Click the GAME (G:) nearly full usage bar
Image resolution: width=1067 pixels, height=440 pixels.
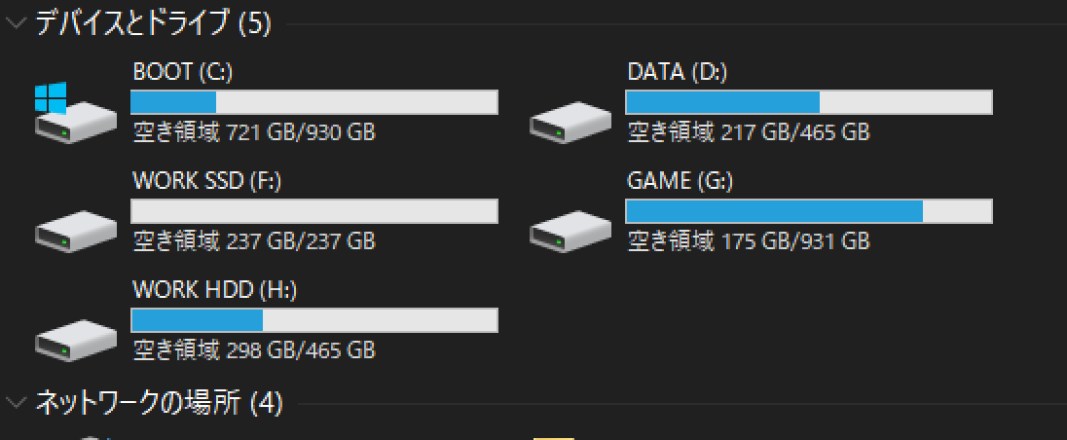click(808, 211)
